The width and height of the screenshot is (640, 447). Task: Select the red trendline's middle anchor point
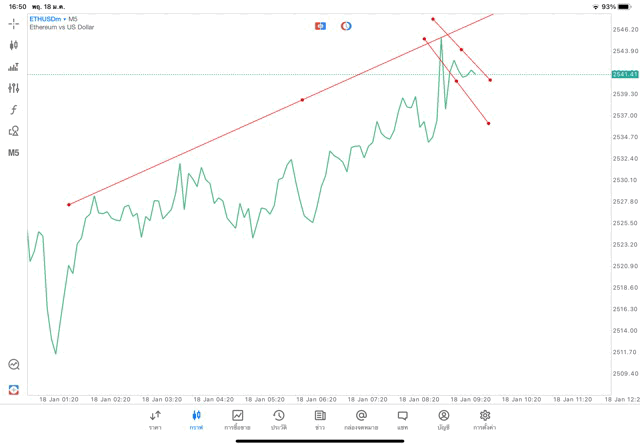302,99
